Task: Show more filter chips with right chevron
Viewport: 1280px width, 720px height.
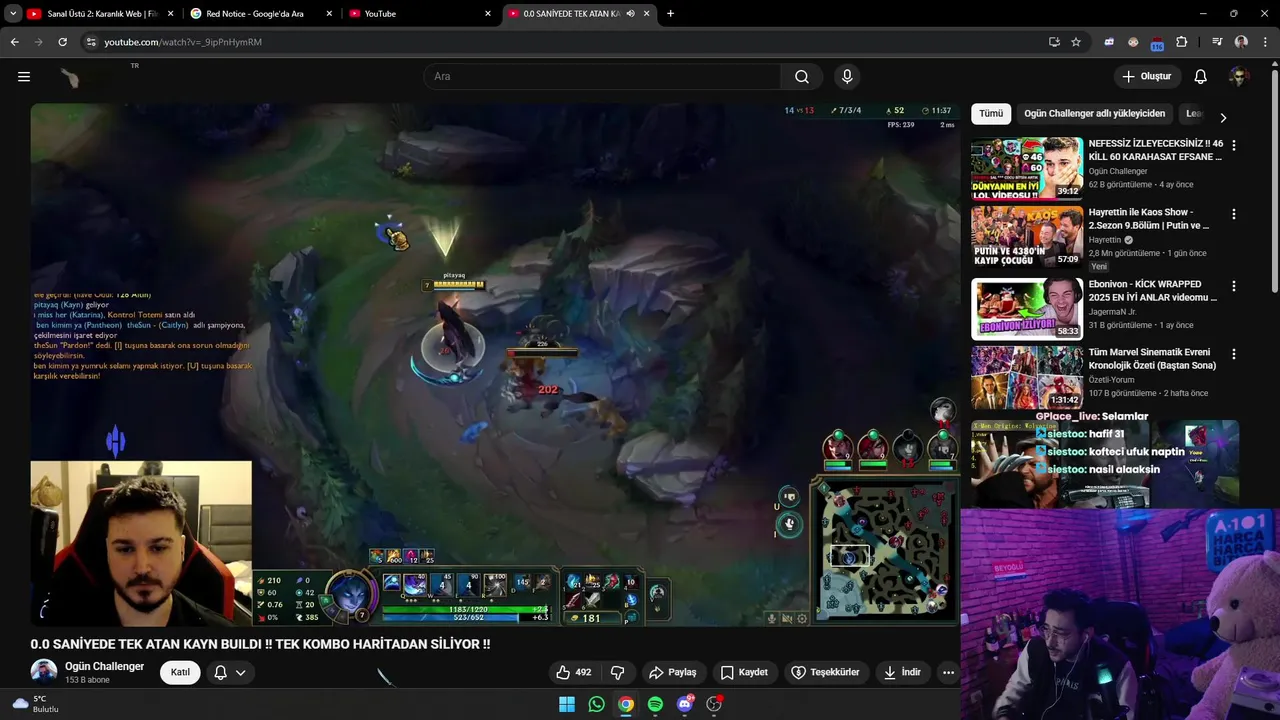Action: 1222,117
